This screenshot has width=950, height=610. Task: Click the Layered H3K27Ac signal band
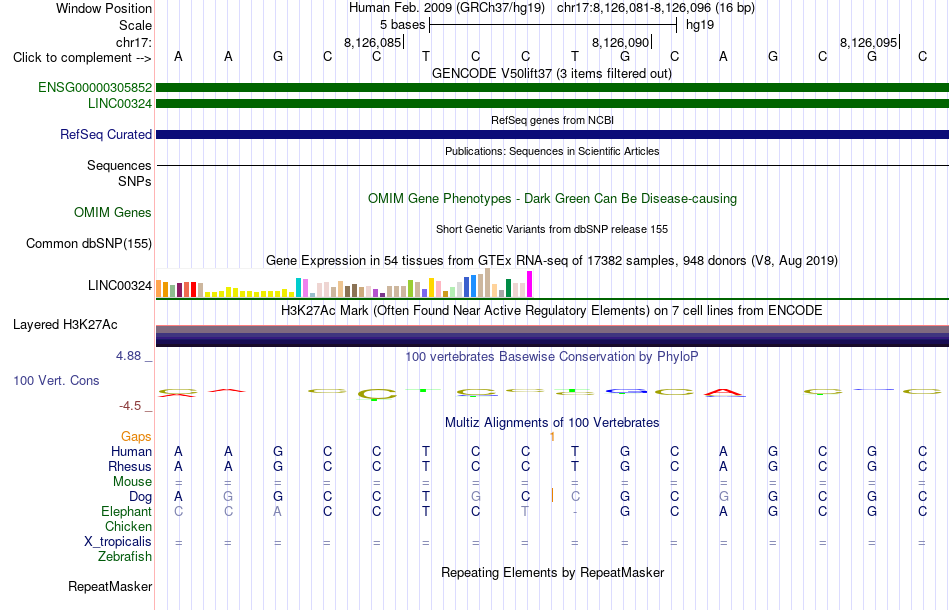coord(552,336)
